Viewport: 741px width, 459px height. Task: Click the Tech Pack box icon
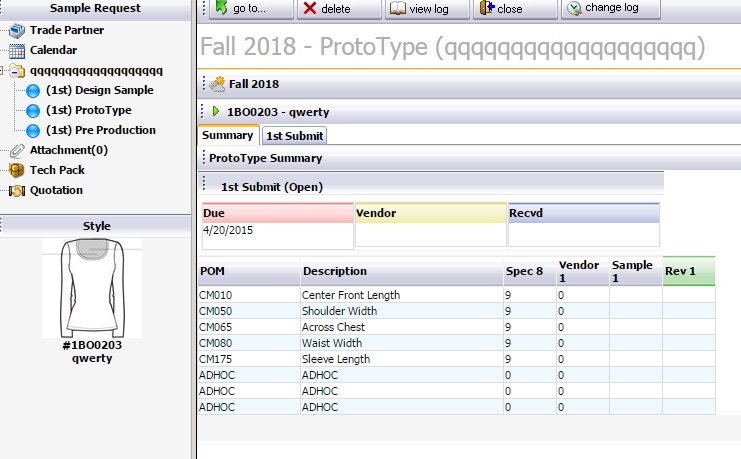(x=17, y=170)
